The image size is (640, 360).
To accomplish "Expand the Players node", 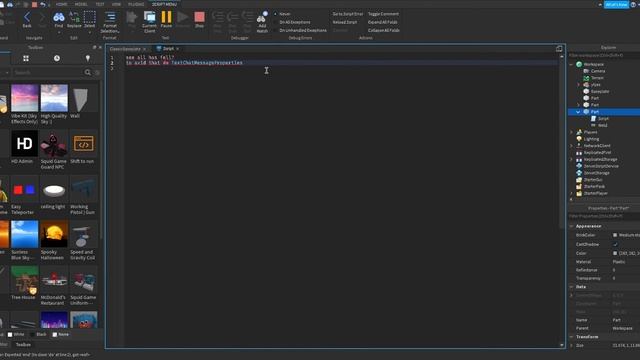I will tap(571, 132).
